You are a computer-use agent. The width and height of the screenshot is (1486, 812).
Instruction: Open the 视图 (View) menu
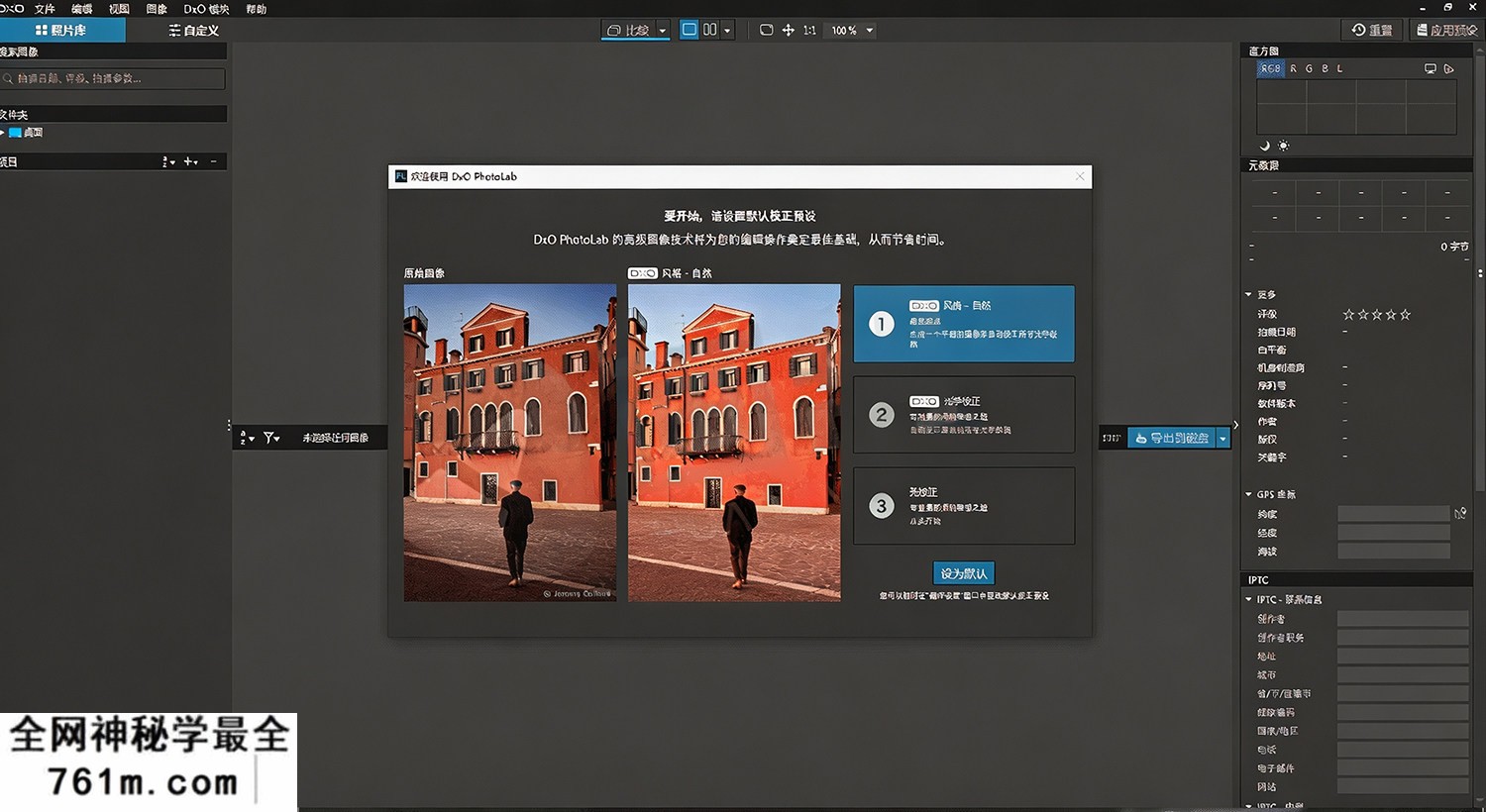[119, 9]
